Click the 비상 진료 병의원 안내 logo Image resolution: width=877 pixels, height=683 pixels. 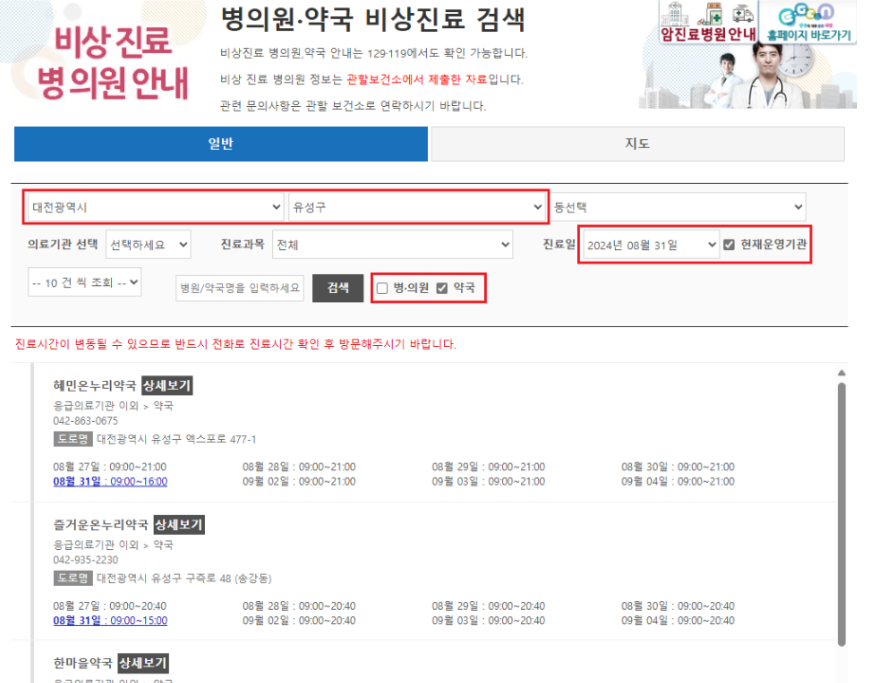[x=112, y=62]
